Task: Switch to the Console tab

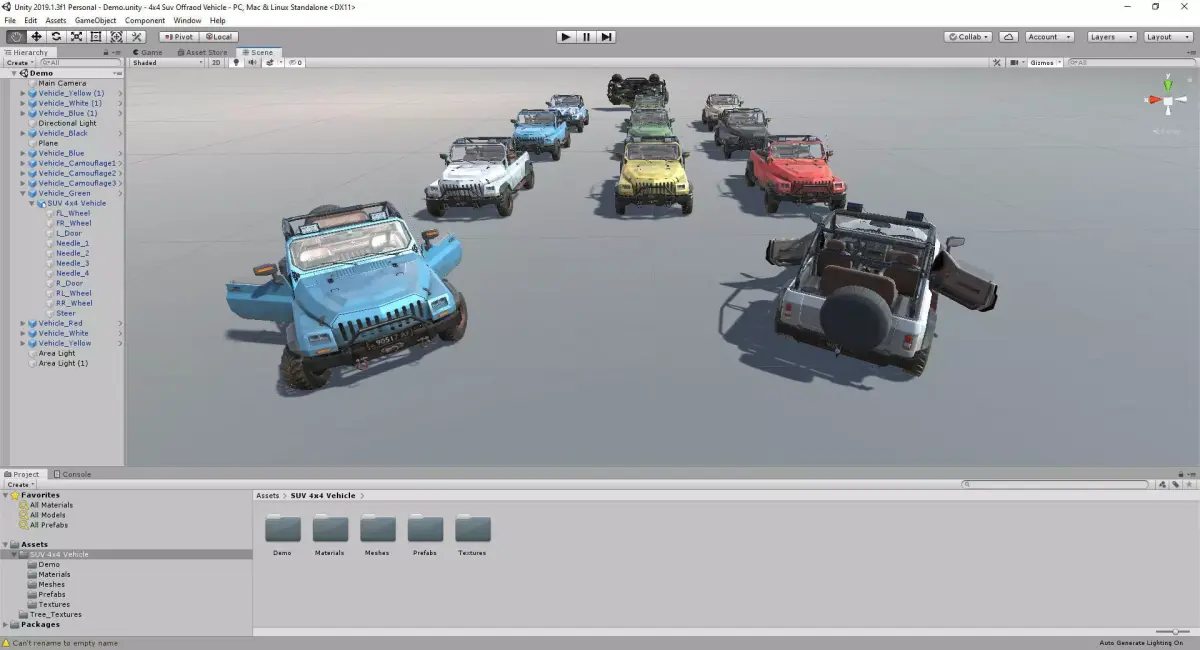Action: (x=72, y=474)
